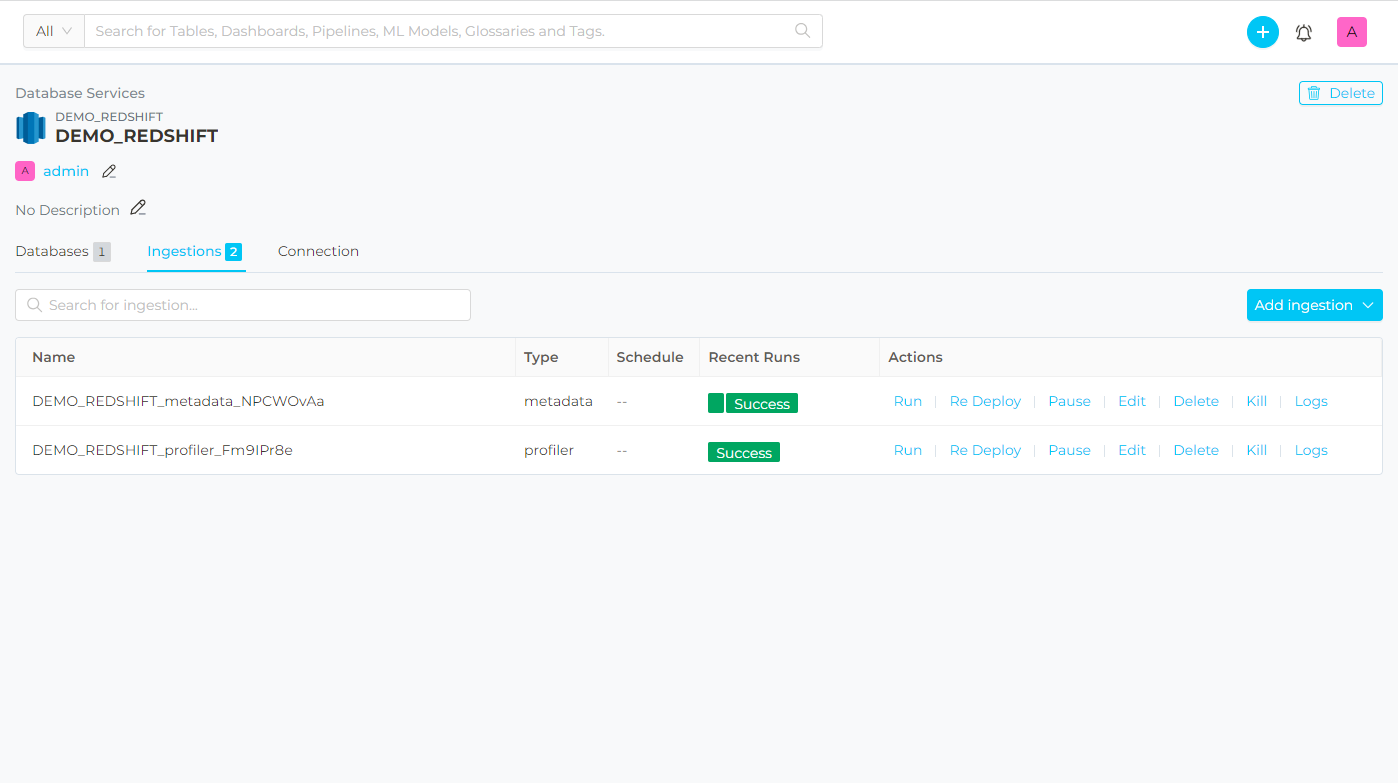Click the Delete service button

[1340, 93]
